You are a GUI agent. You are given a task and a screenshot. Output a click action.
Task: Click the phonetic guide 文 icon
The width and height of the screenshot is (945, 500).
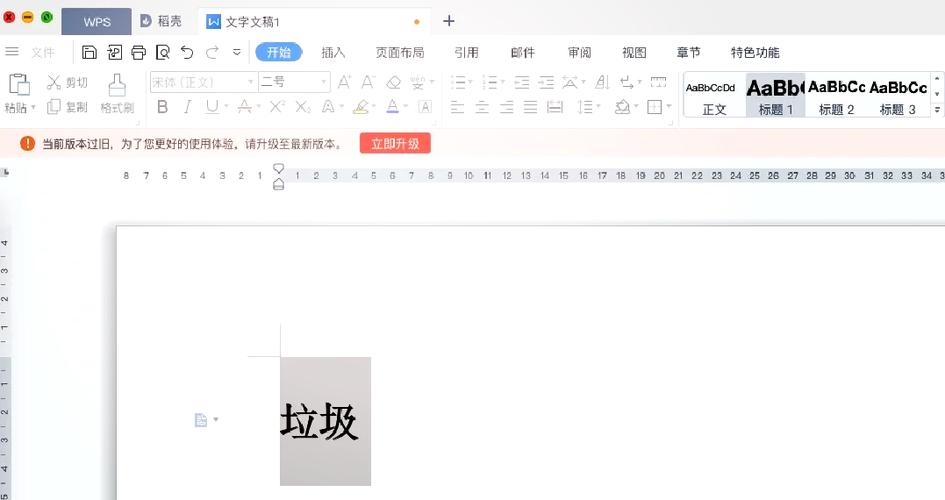pos(417,82)
